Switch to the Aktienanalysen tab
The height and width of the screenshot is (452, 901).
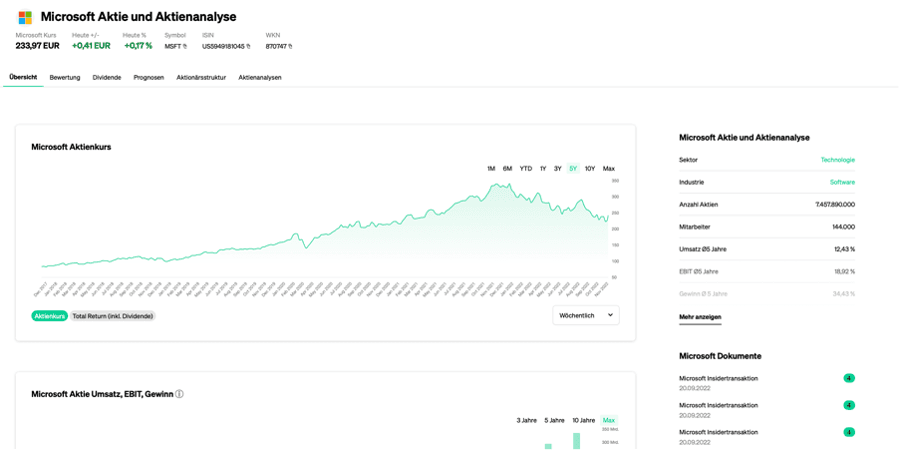click(x=260, y=77)
